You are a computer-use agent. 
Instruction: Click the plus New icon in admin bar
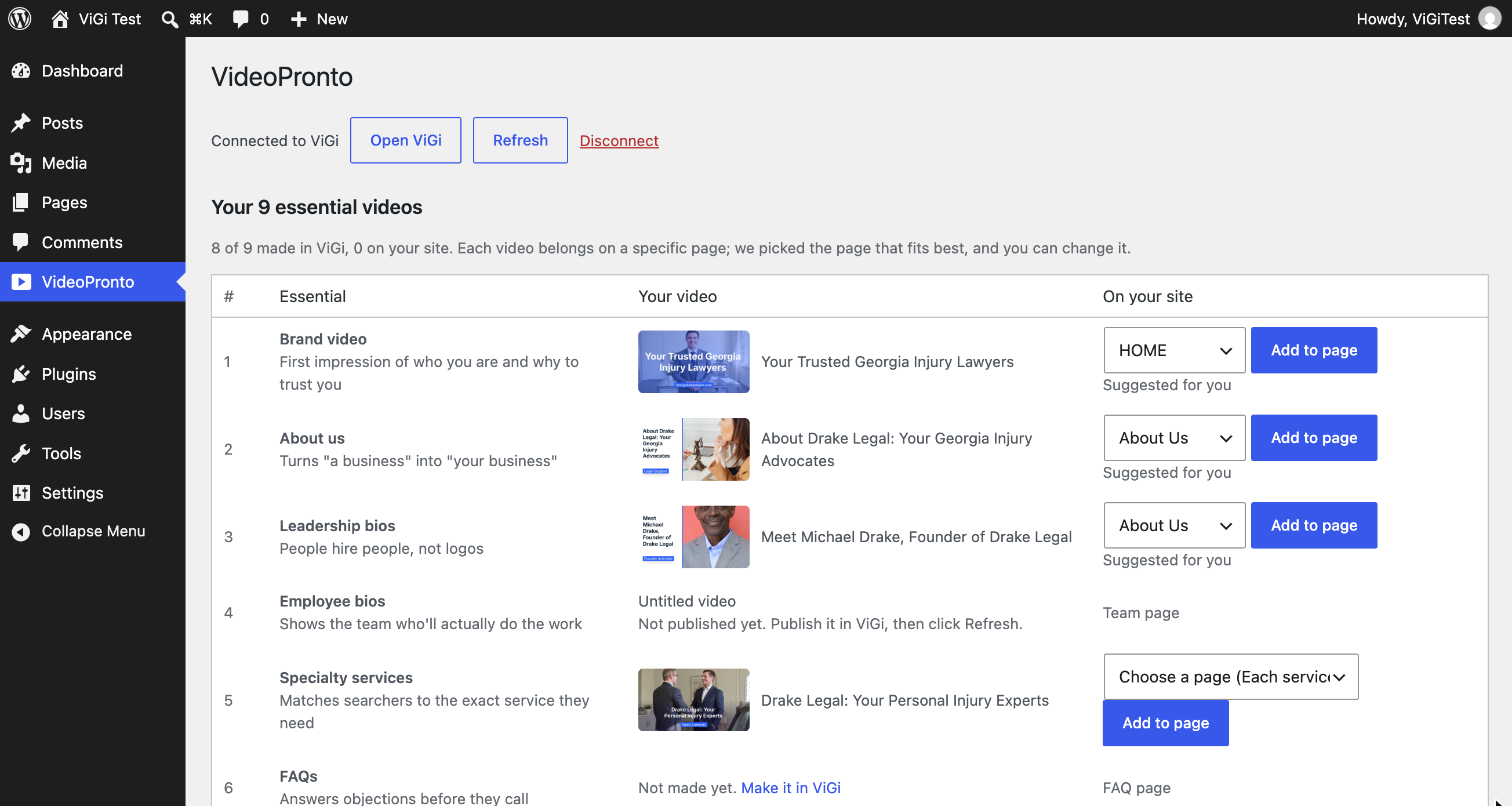(x=298, y=19)
